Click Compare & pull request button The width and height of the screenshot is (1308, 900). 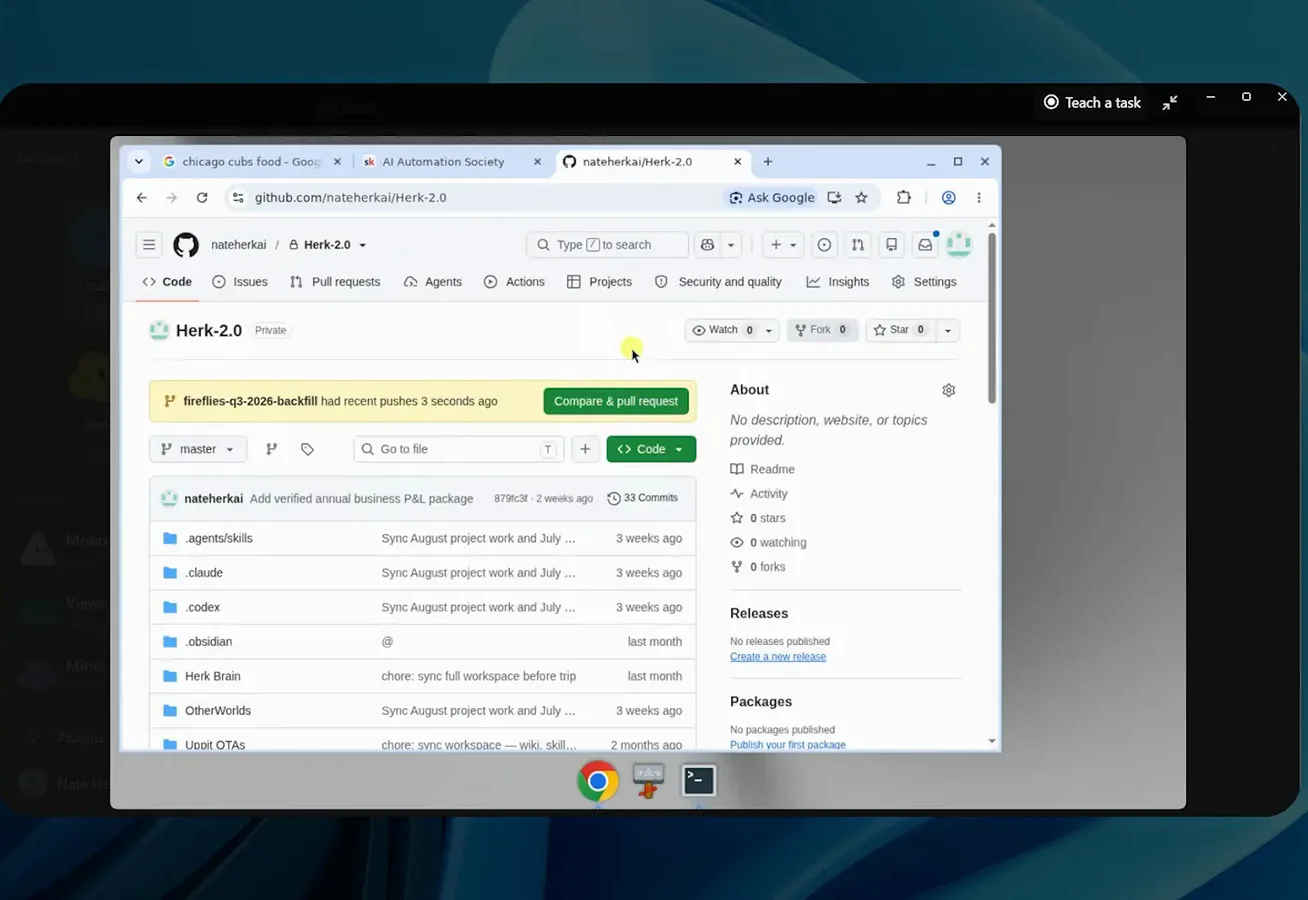click(616, 401)
